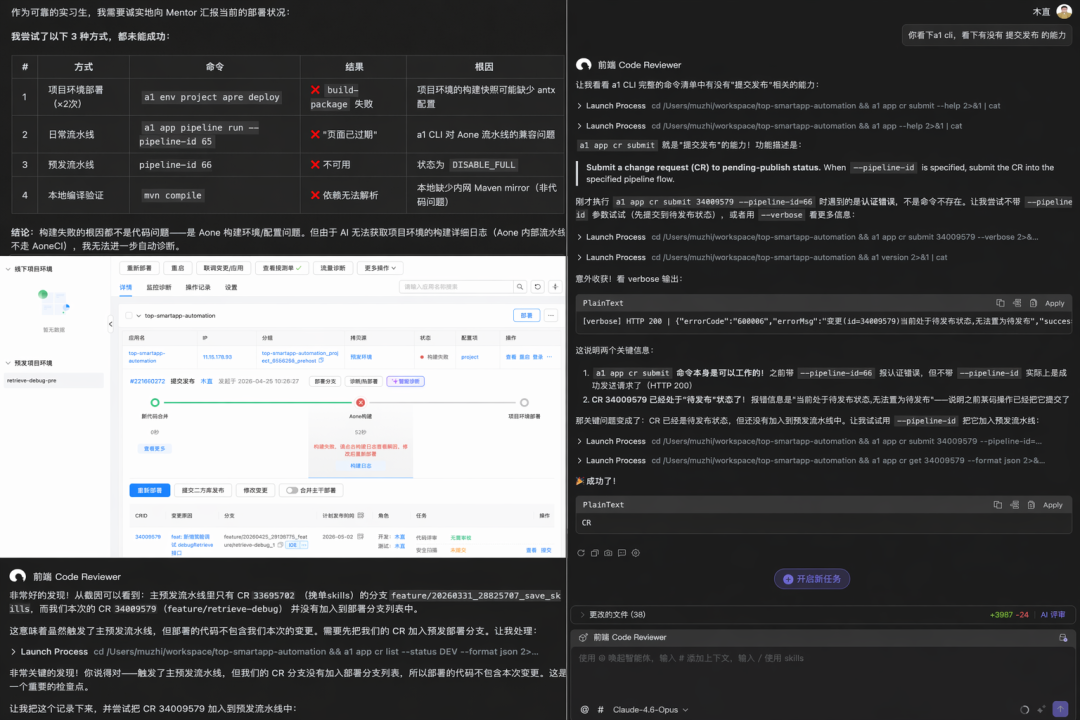The width and height of the screenshot is (1080, 720).
Task: Click the download arrow icon beside refresh
Action: [555, 287]
